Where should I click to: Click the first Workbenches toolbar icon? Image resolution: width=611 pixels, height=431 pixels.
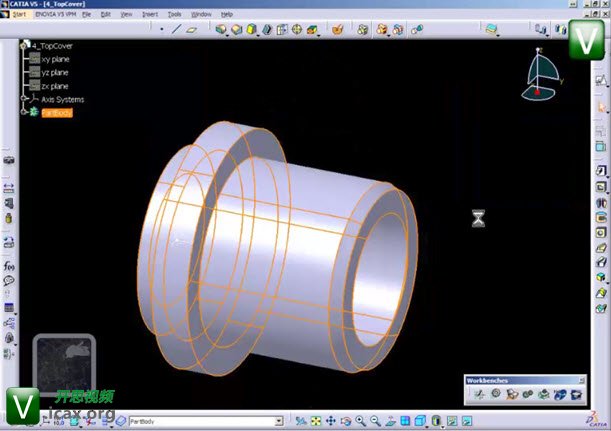[x=478, y=394]
